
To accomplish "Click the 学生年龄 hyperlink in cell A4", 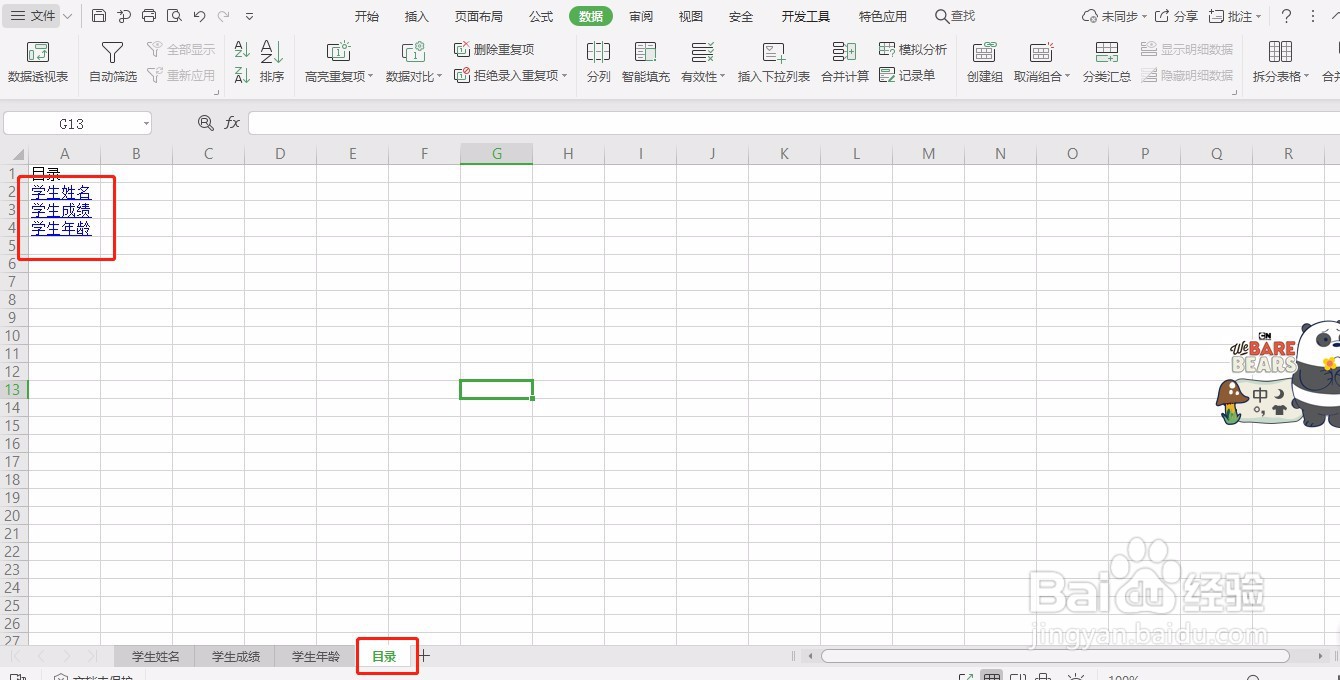I will [61, 228].
